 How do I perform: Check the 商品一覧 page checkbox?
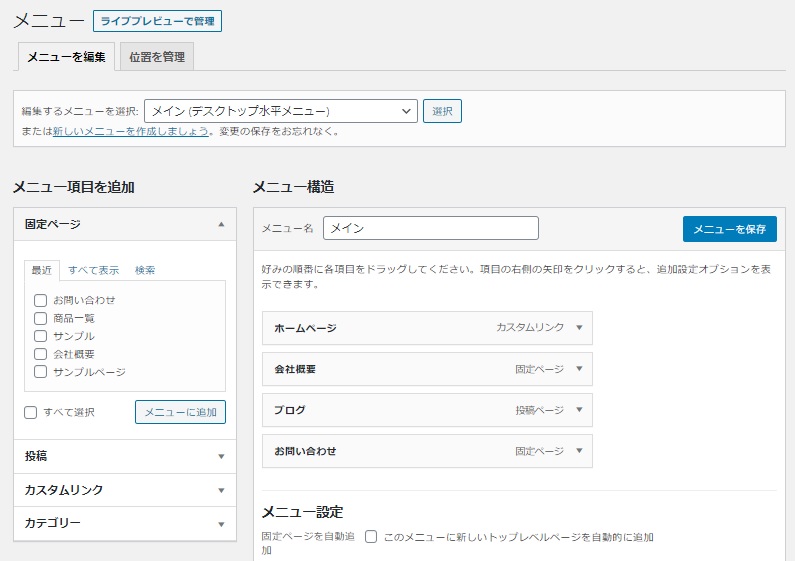40,318
